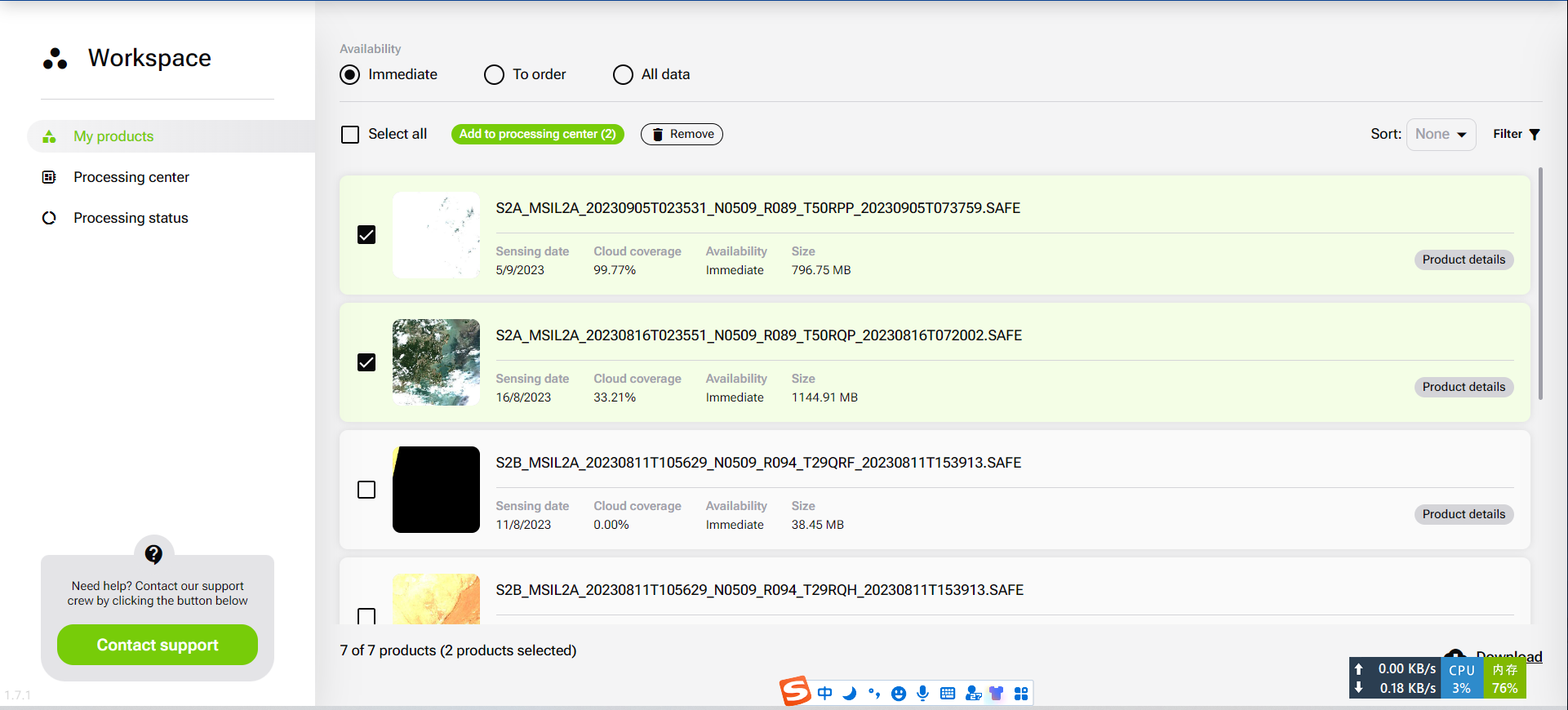Click the help question mark icon

[153, 554]
